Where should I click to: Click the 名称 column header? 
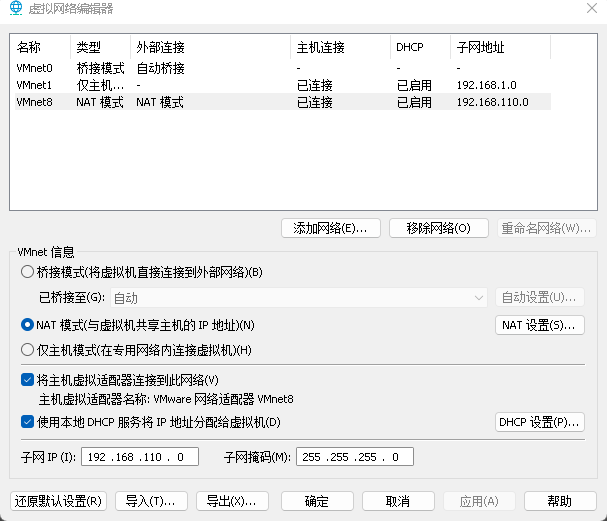pos(41,47)
